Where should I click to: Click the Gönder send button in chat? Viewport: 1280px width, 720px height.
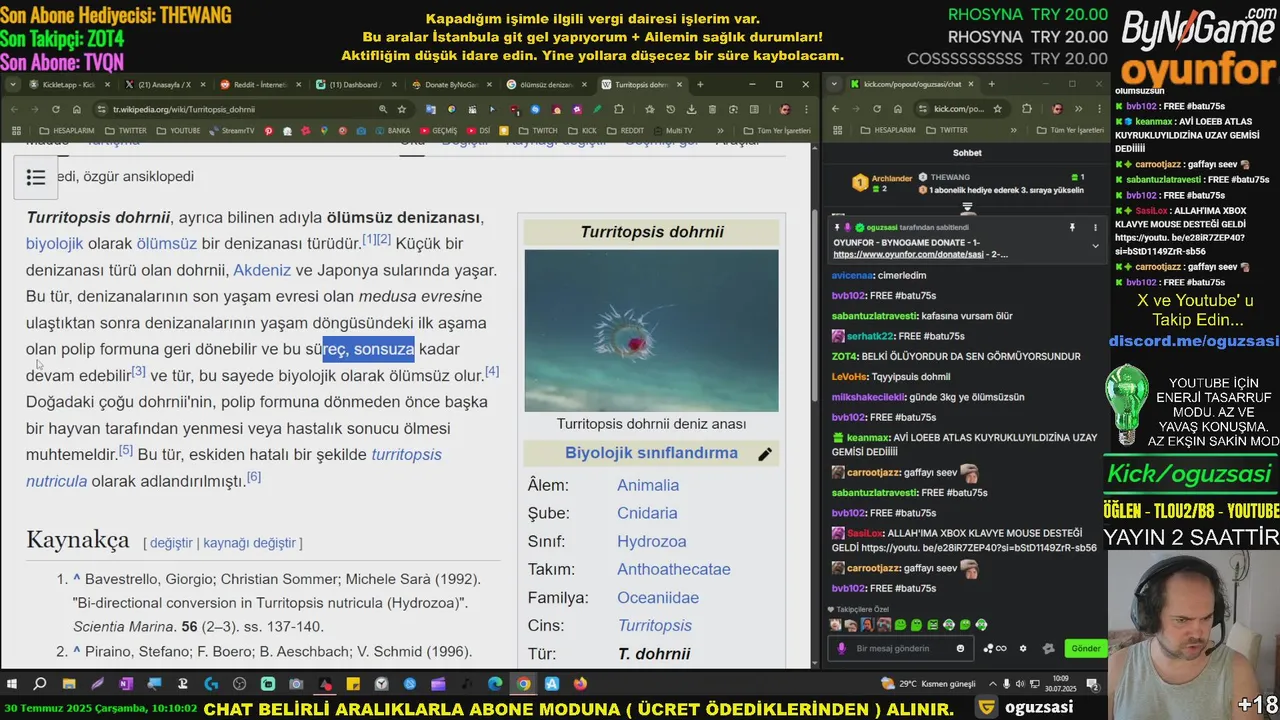pyautogui.click(x=1086, y=648)
